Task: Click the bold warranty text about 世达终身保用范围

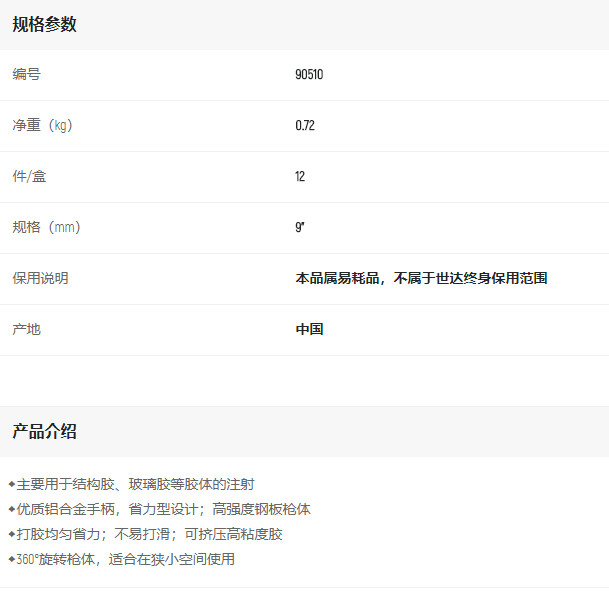Action: click(x=421, y=279)
